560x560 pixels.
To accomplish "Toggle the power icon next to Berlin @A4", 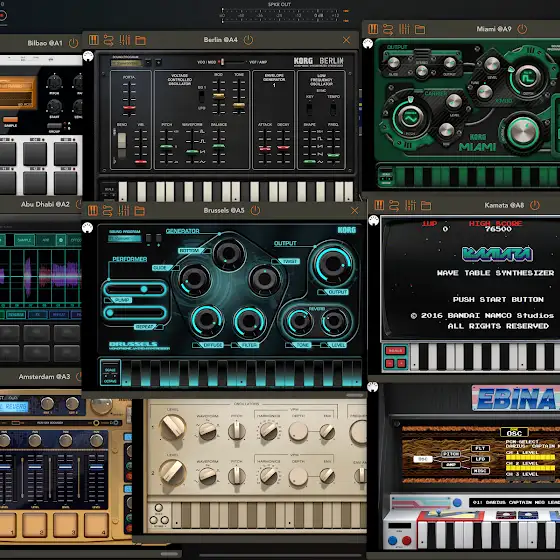I will 248,40.
